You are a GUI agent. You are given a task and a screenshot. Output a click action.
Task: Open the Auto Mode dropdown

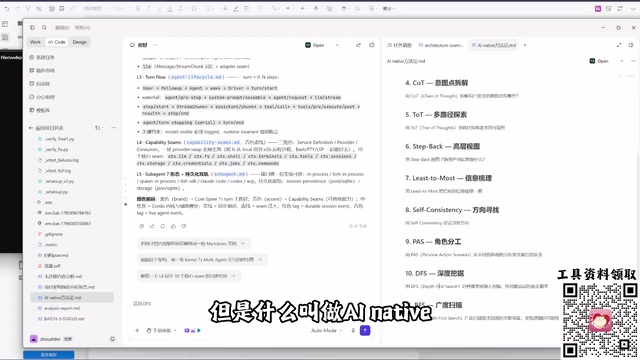click(326, 330)
